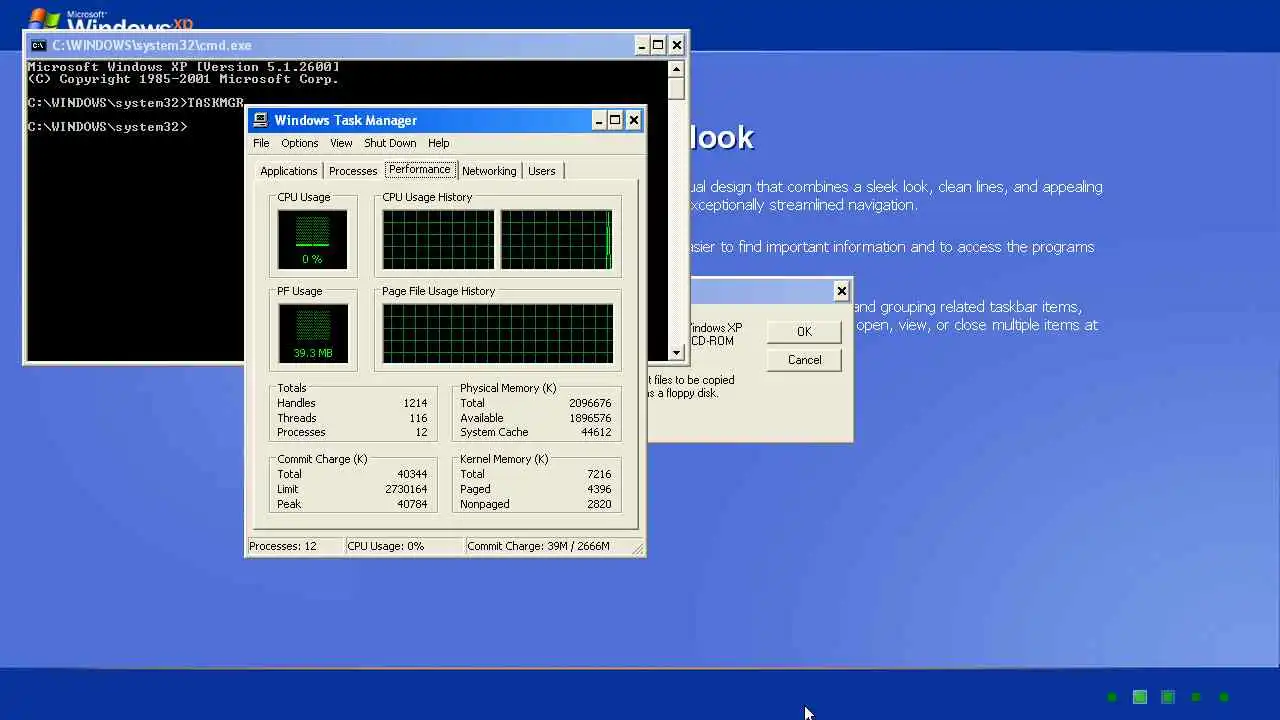Maximize the cmd.exe window
This screenshot has height=720, width=1280.
pyautogui.click(x=658, y=45)
